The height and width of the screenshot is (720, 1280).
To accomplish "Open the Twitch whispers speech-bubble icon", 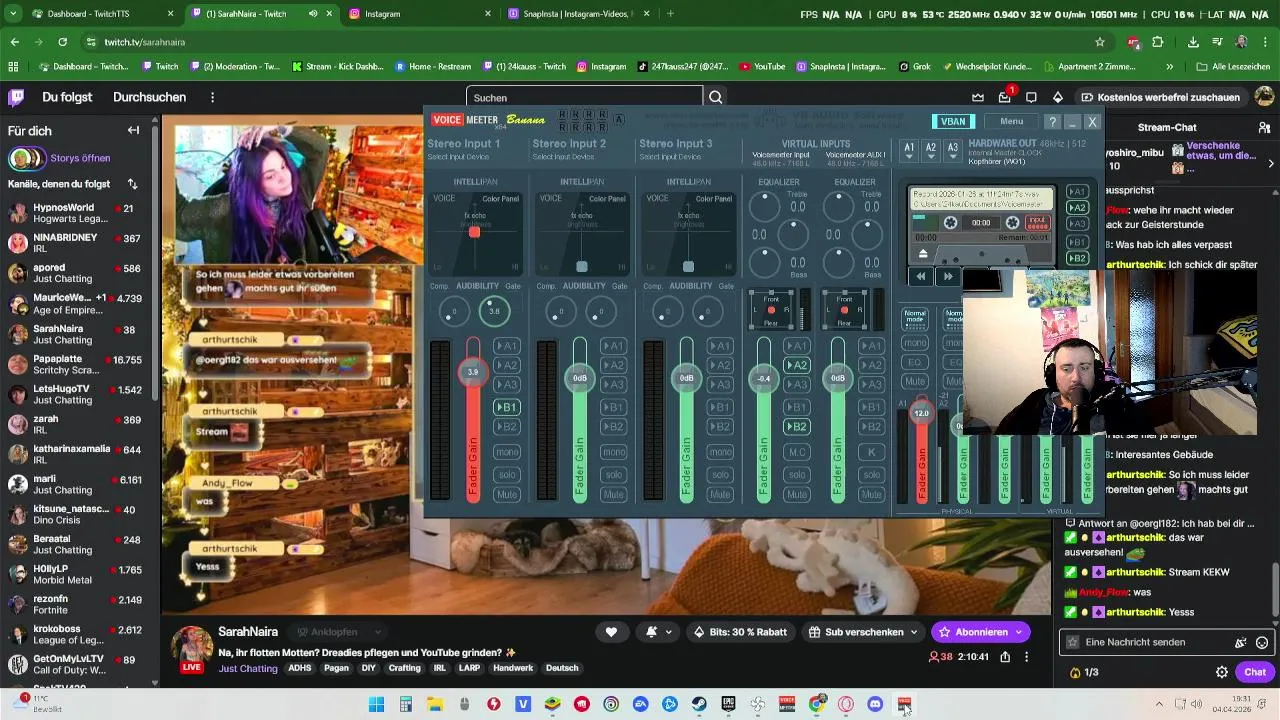I will click(1031, 97).
